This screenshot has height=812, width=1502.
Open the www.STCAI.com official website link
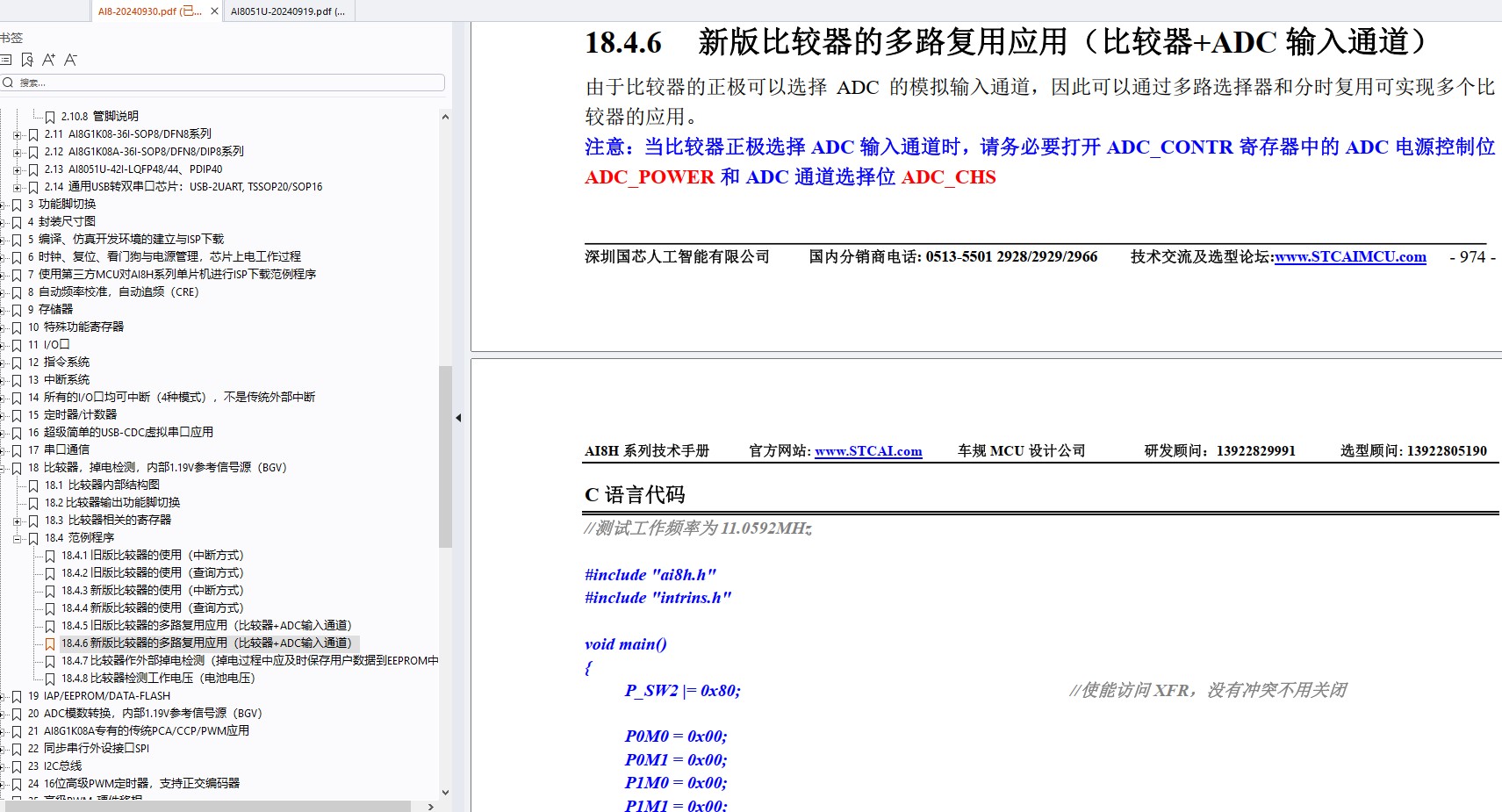coord(868,451)
